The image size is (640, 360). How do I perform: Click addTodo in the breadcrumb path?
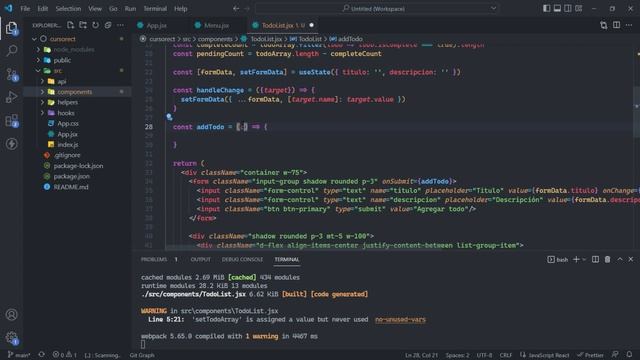[x=350, y=39]
